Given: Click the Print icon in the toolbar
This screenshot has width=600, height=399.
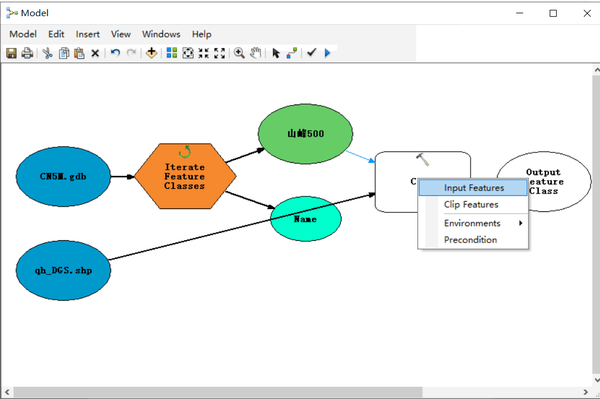Looking at the screenshot, I should pyautogui.click(x=27, y=53).
